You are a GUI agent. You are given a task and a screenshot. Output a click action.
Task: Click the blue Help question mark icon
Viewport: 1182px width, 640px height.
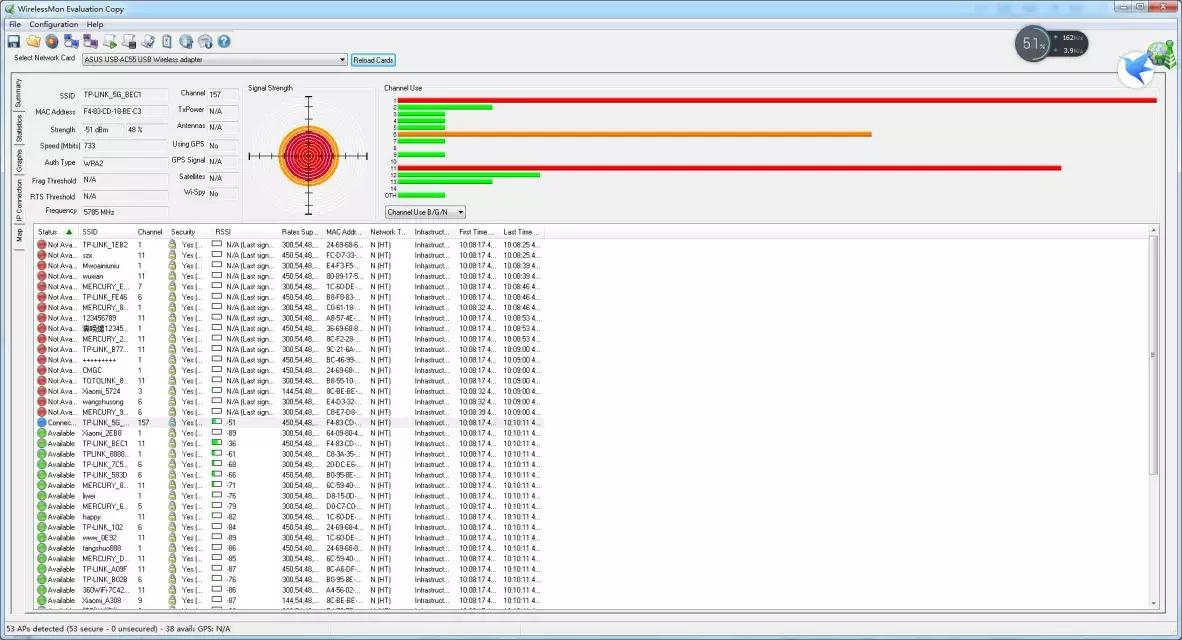coord(224,41)
